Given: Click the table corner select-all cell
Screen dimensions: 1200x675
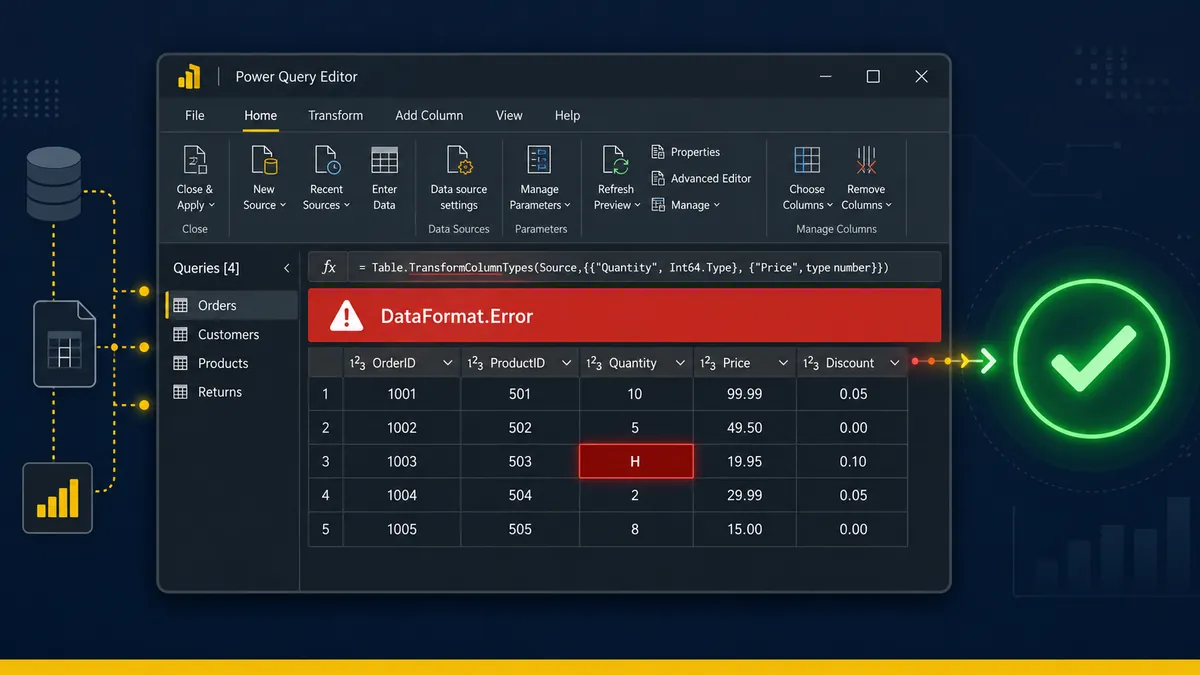Looking at the screenshot, I should [x=326, y=363].
